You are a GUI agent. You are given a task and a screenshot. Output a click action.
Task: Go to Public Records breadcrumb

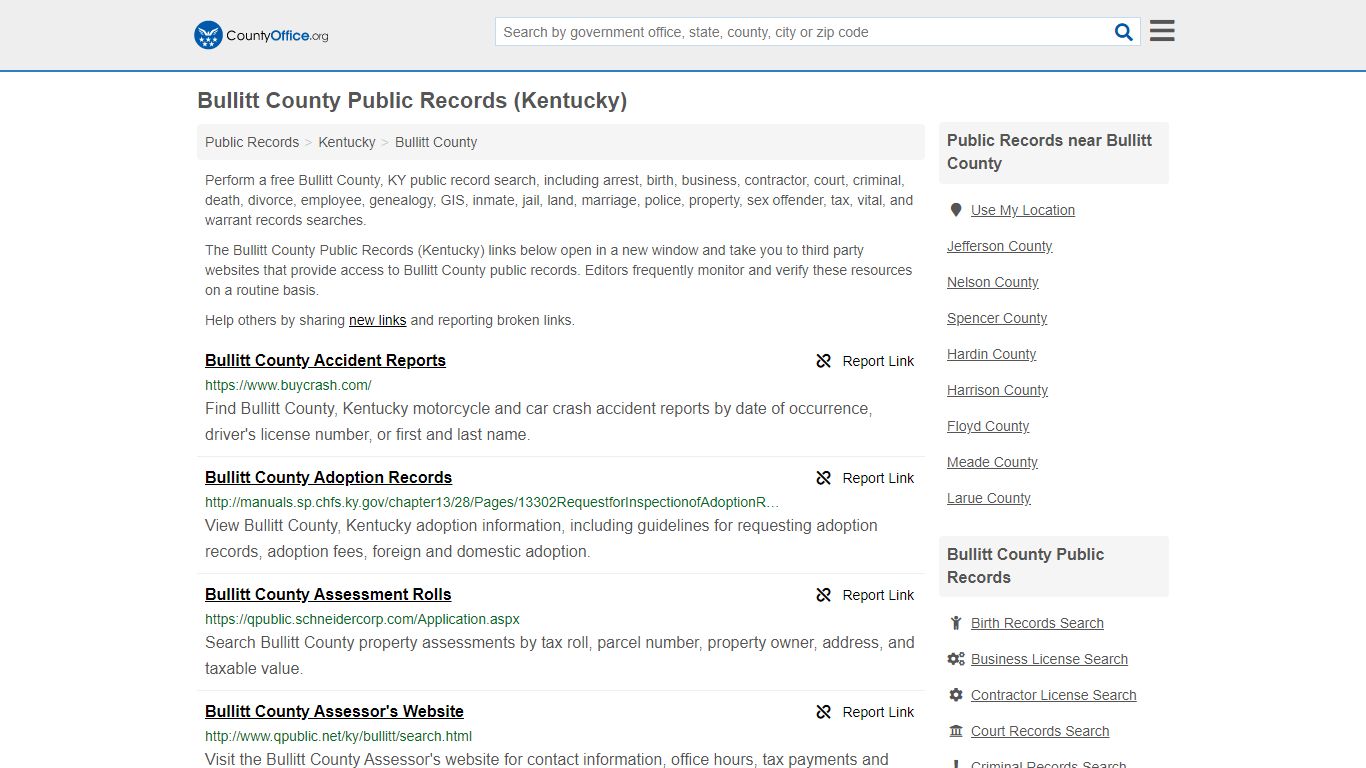(x=252, y=142)
